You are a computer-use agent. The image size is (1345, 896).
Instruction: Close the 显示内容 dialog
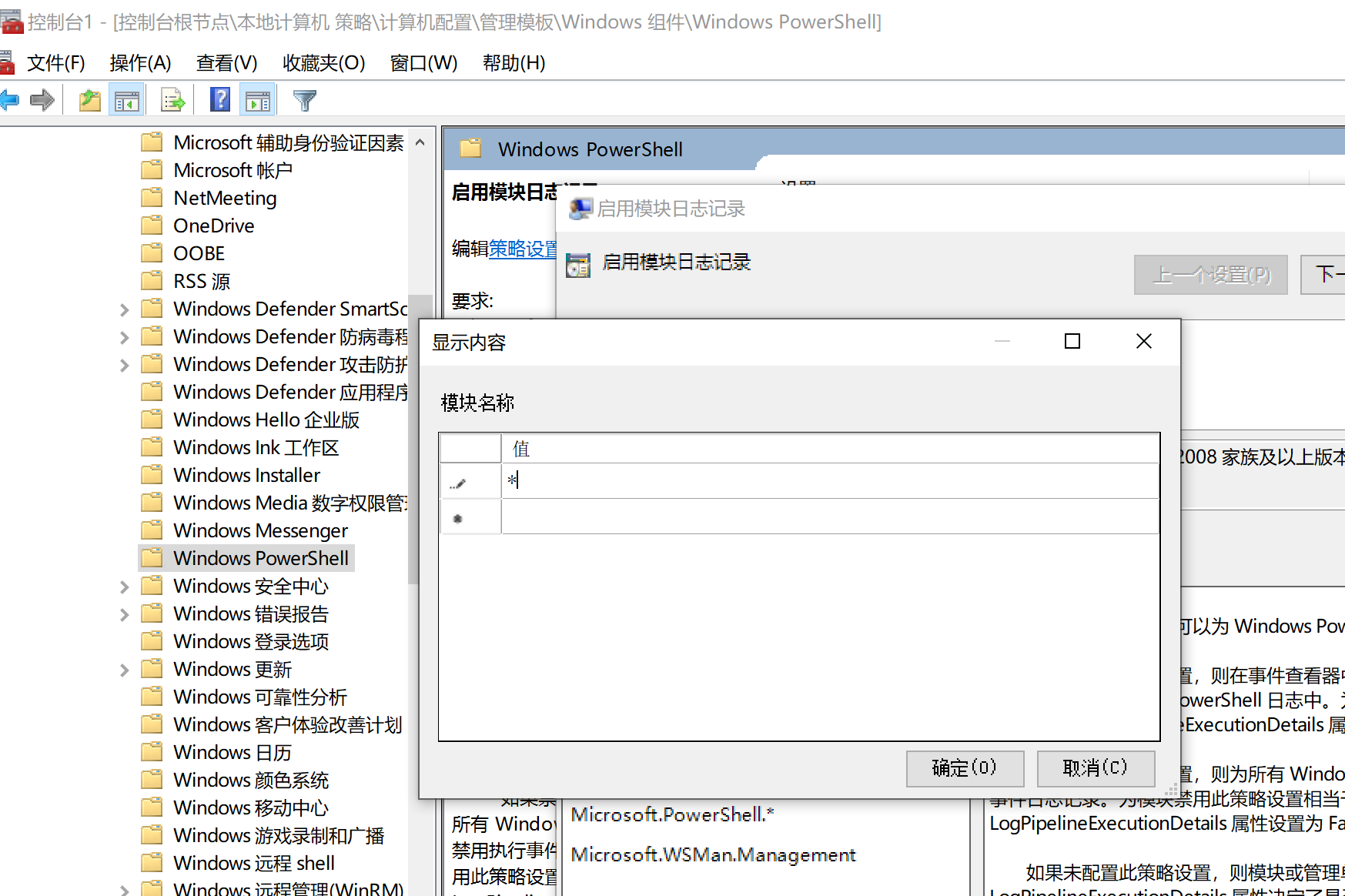coord(1144,341)
